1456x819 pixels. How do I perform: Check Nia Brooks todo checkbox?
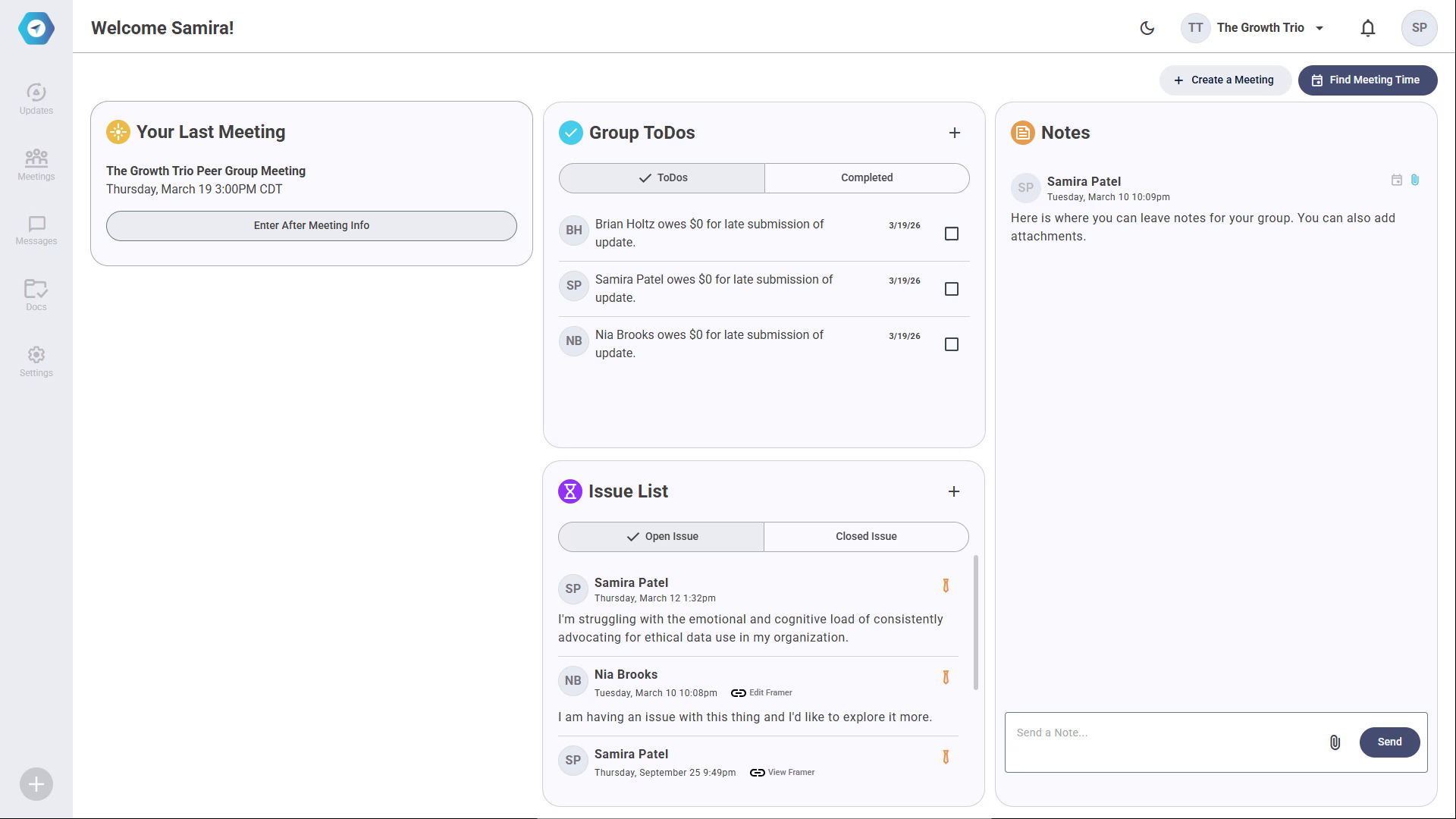pos(951,344)
